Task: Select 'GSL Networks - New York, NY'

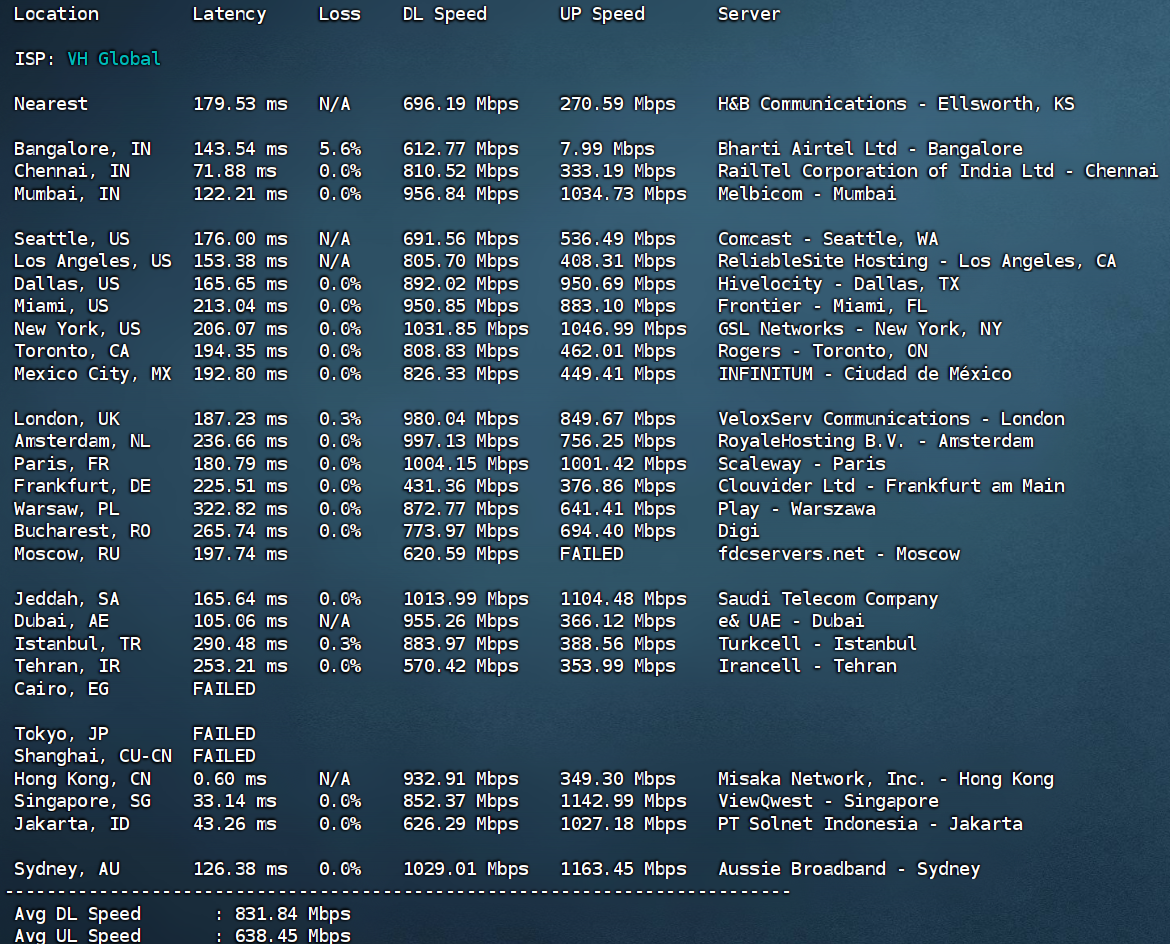Action: pyautogui.click(x=860, y=329)
